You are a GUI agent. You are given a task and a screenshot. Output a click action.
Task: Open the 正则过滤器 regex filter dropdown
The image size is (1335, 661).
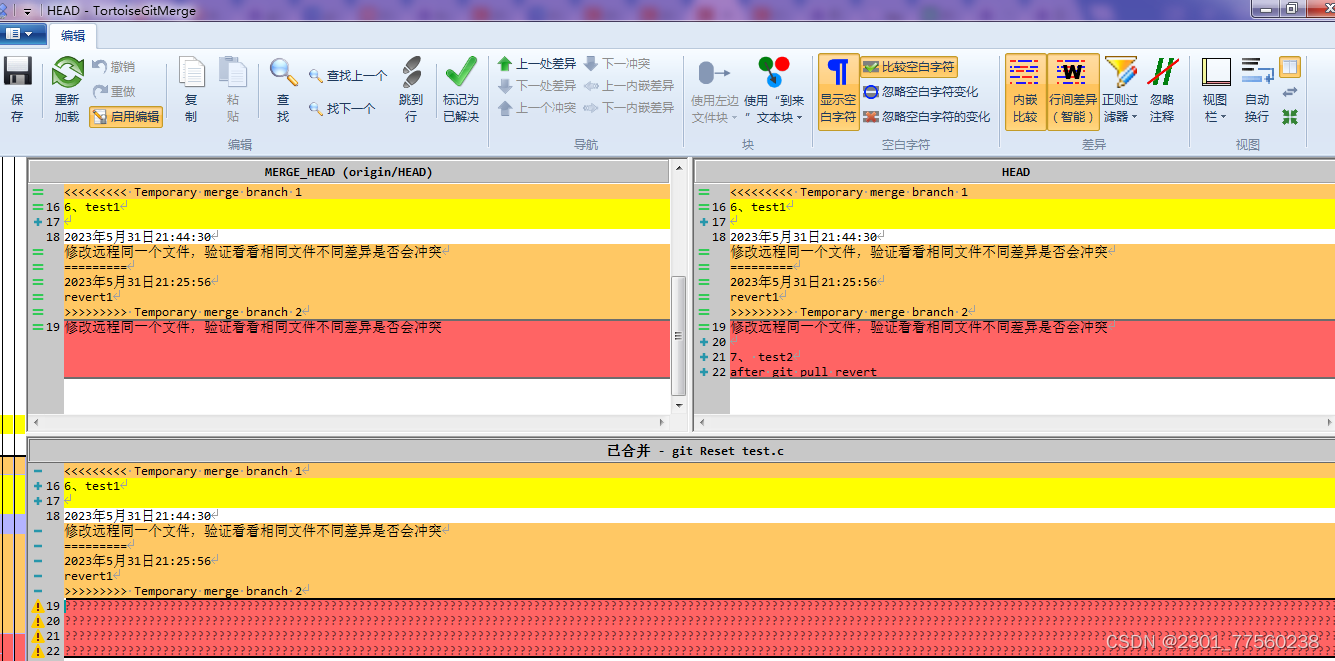click(x=1121, y=90)
